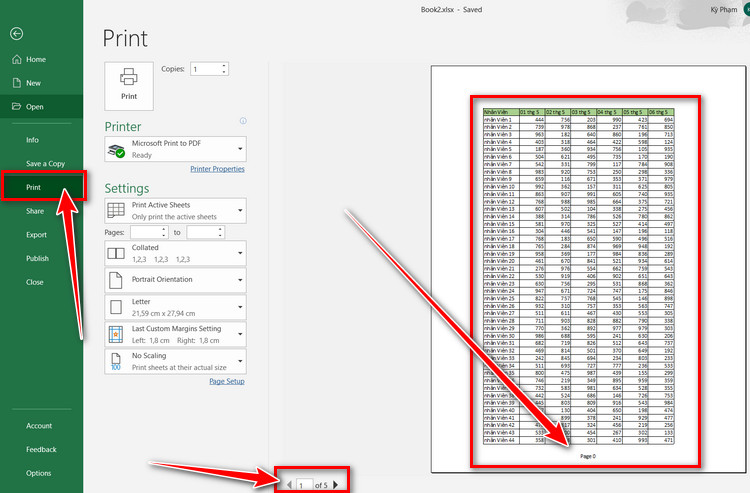Image resolution: width=750 pixels, height=493 pixels.
Task: Click the printer info icon
Action: pos(243,121)
